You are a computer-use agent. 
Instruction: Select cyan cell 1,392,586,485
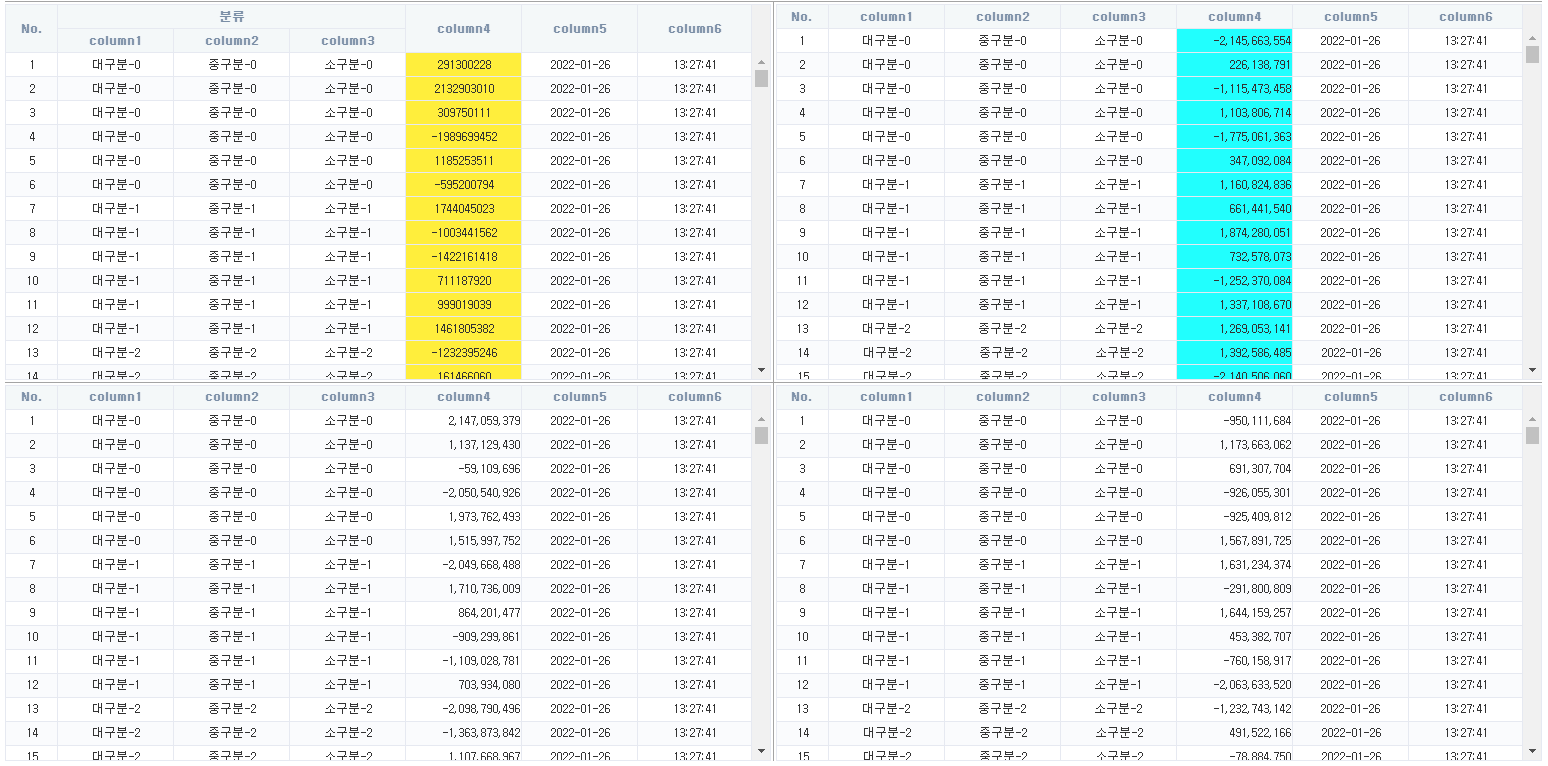click(1235, 353)
